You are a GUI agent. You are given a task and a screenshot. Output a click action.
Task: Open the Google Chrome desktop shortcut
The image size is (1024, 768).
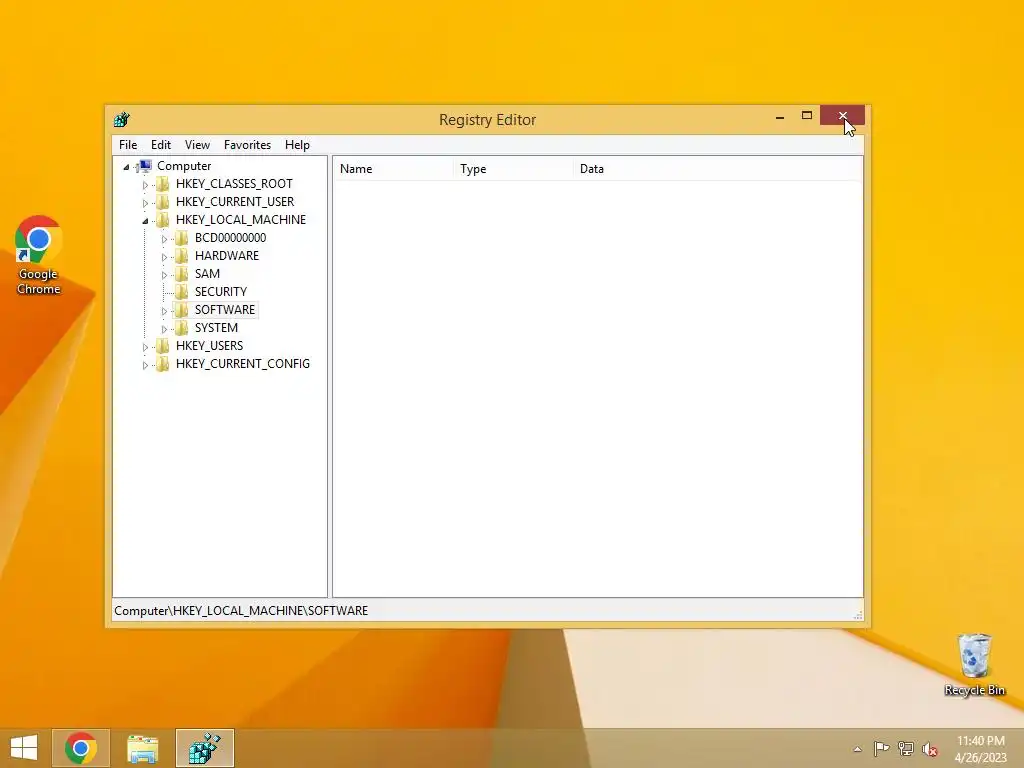click(x=39, y=256)
